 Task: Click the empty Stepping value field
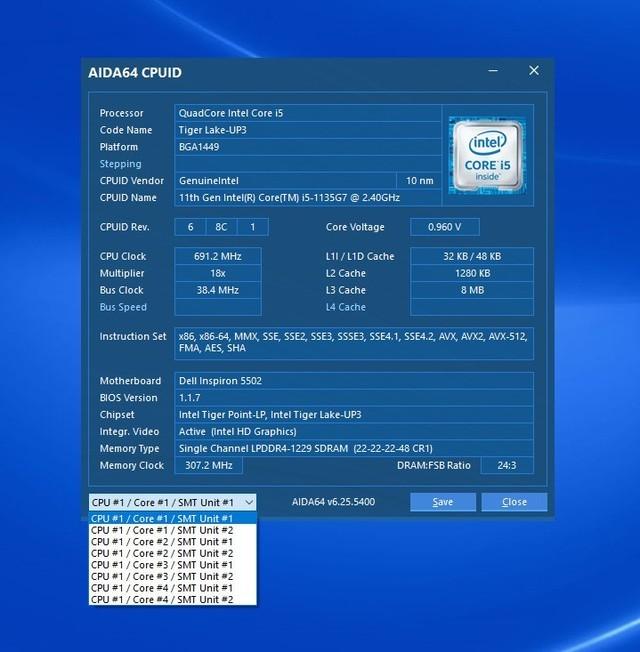point(308,164)
